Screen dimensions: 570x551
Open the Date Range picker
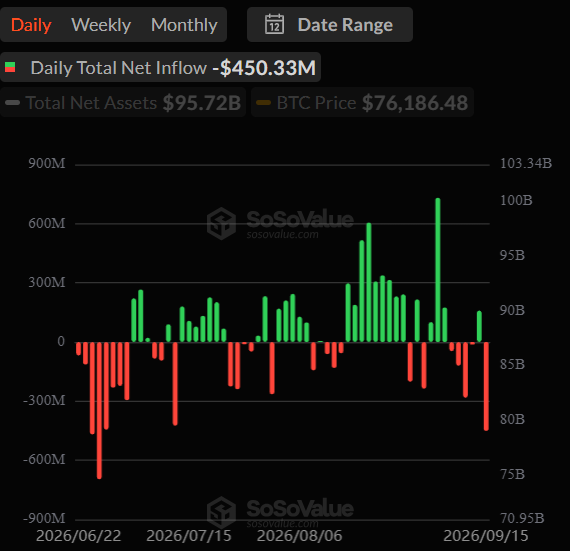pyautogui.click(x=330, y=25)
